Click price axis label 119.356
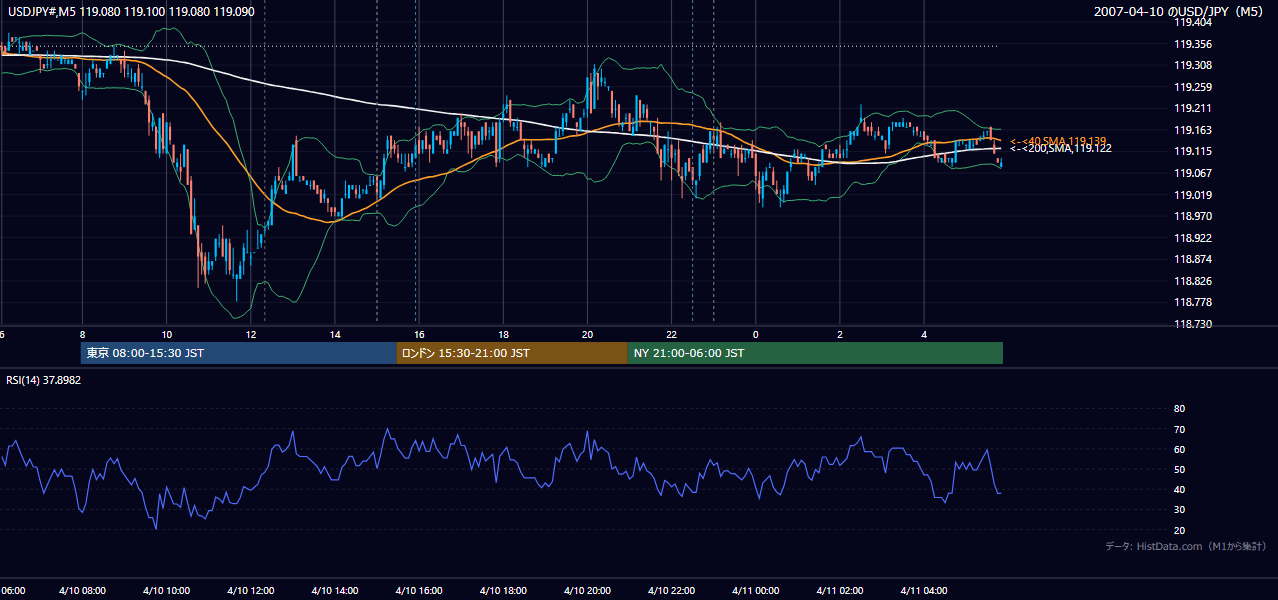This screenshot has height=600, width=1278. pyautogui.click(x=1192, y=44)
